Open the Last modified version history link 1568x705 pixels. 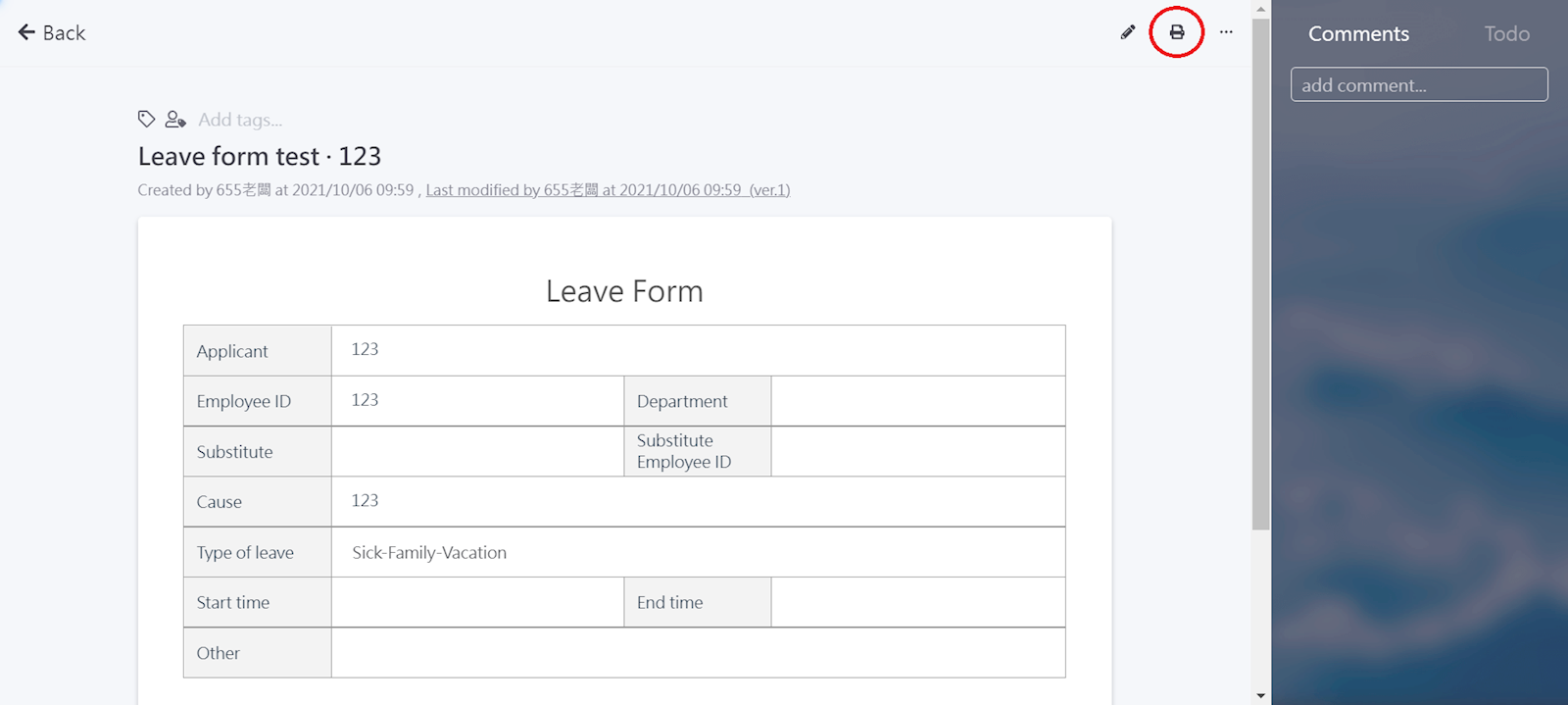coord(608,190)
